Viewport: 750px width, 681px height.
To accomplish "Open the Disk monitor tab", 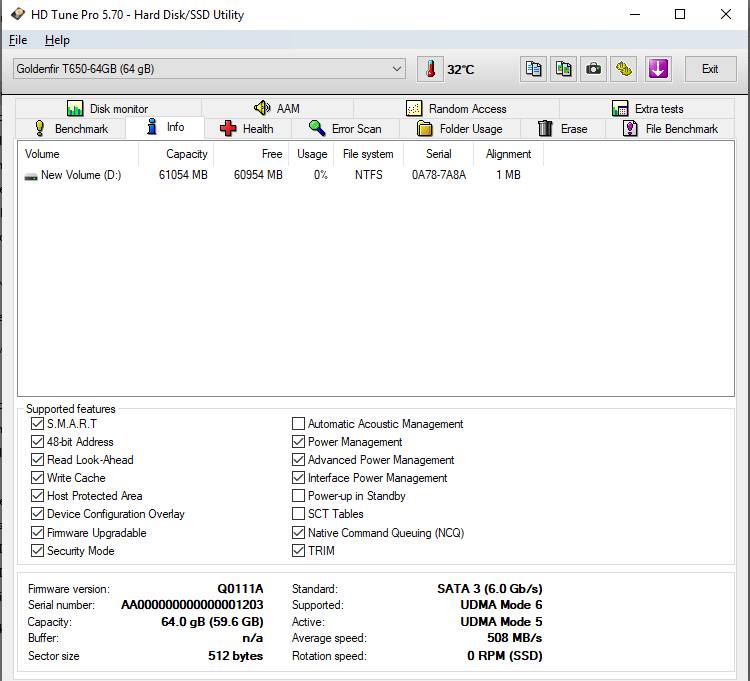I will click(x=108, y=109).
